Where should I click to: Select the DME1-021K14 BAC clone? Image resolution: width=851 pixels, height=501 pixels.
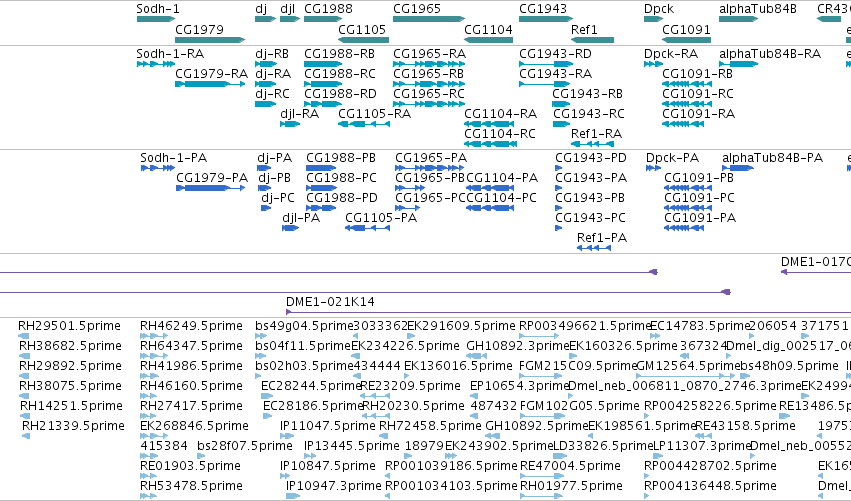pyautogui.click(x=568, y=312)
